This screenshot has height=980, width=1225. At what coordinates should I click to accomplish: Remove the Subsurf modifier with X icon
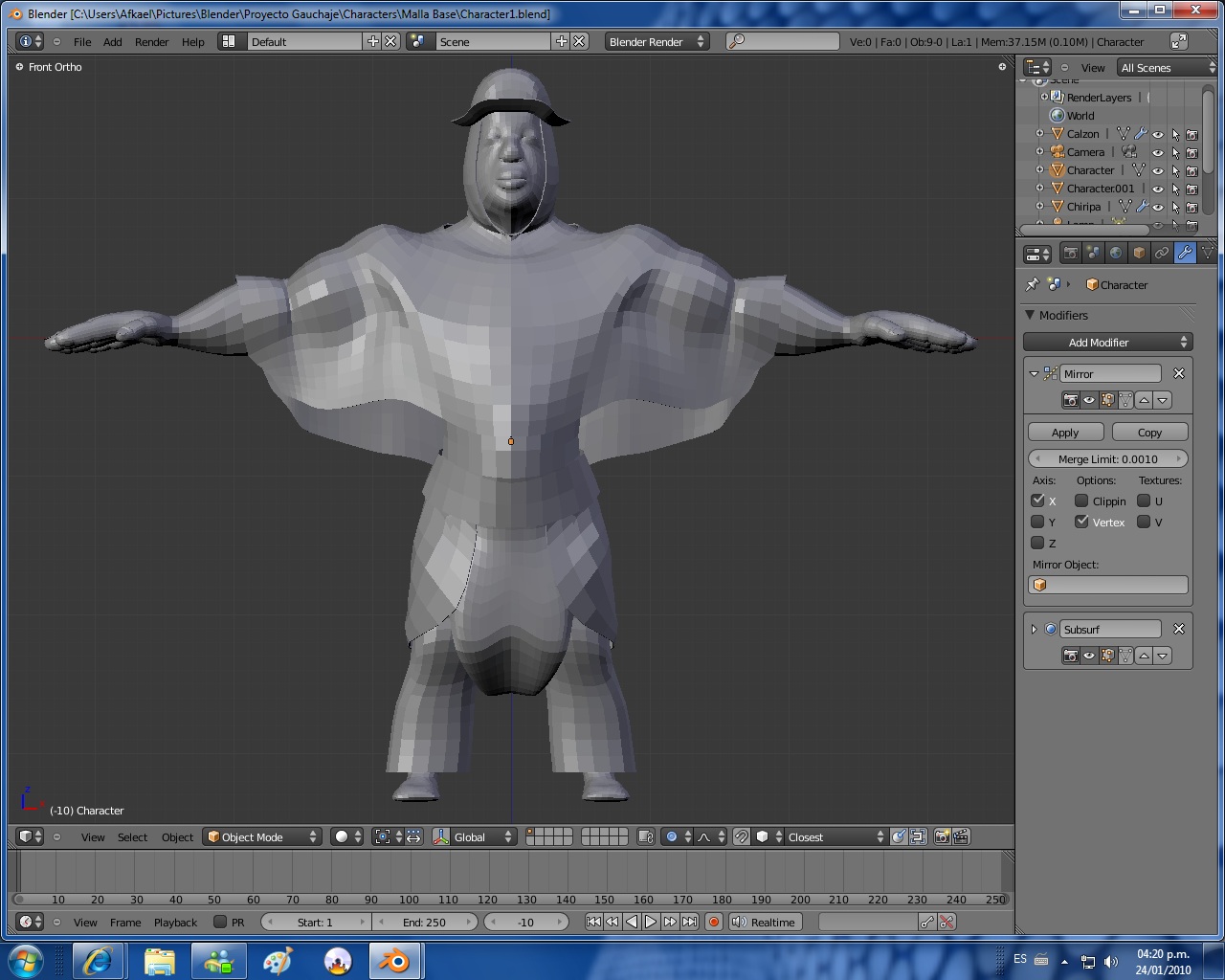(1179, 630)
